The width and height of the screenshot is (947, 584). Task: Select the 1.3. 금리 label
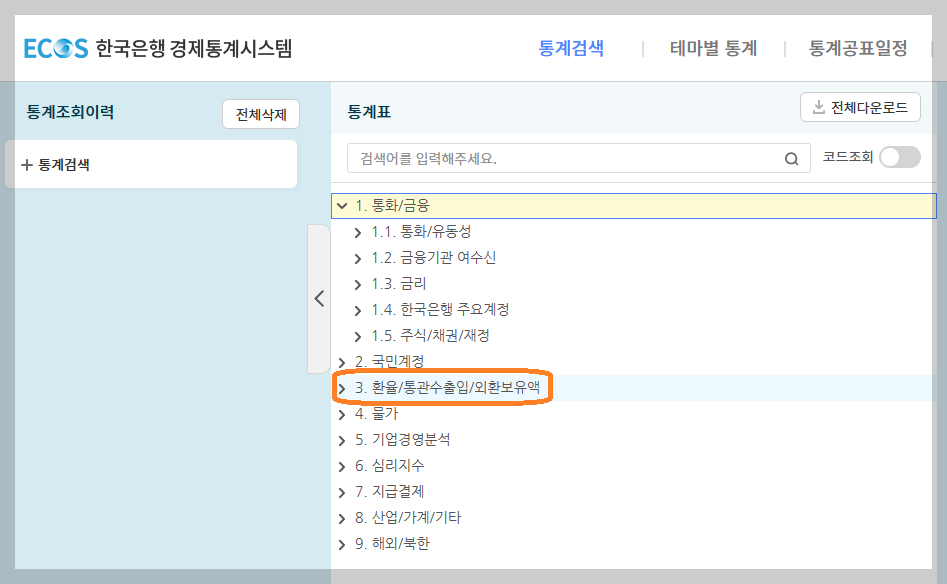click(x=399, y=284)
